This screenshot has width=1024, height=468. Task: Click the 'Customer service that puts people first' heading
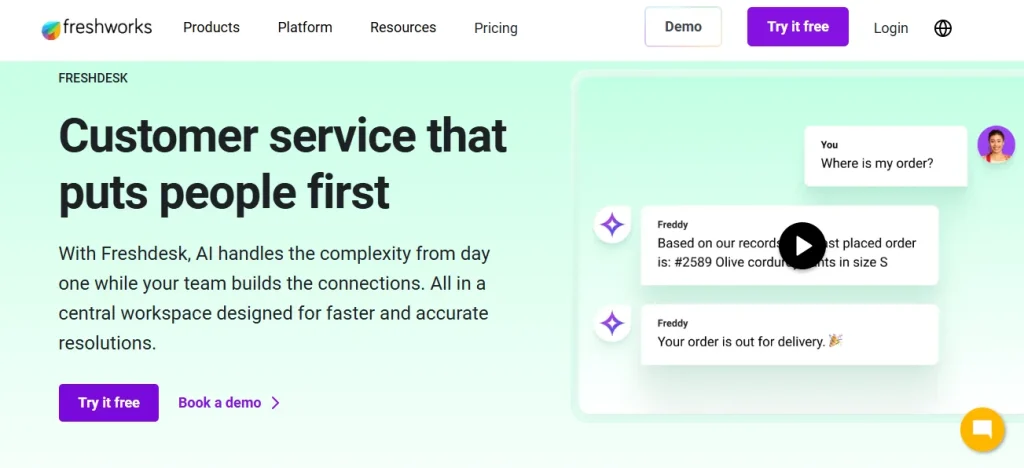pos(283,163)
